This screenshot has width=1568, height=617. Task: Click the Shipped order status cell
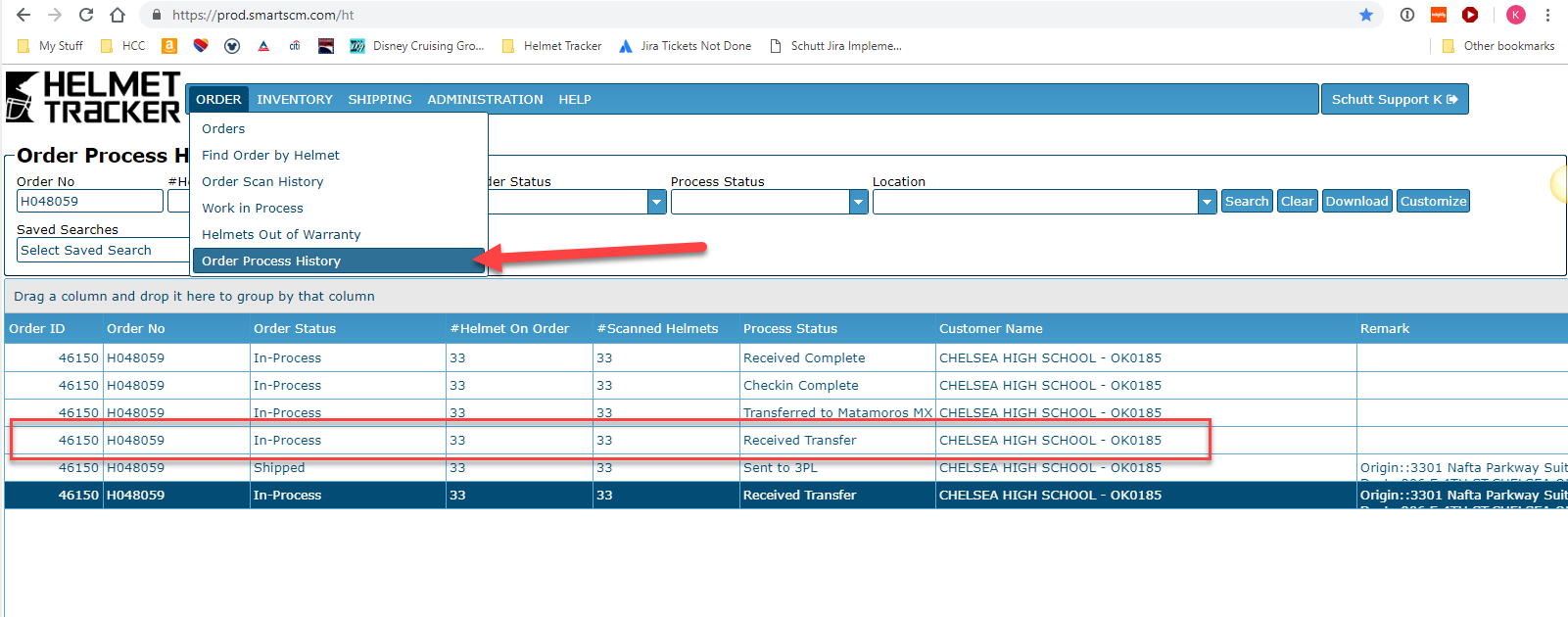click(348, 467)
